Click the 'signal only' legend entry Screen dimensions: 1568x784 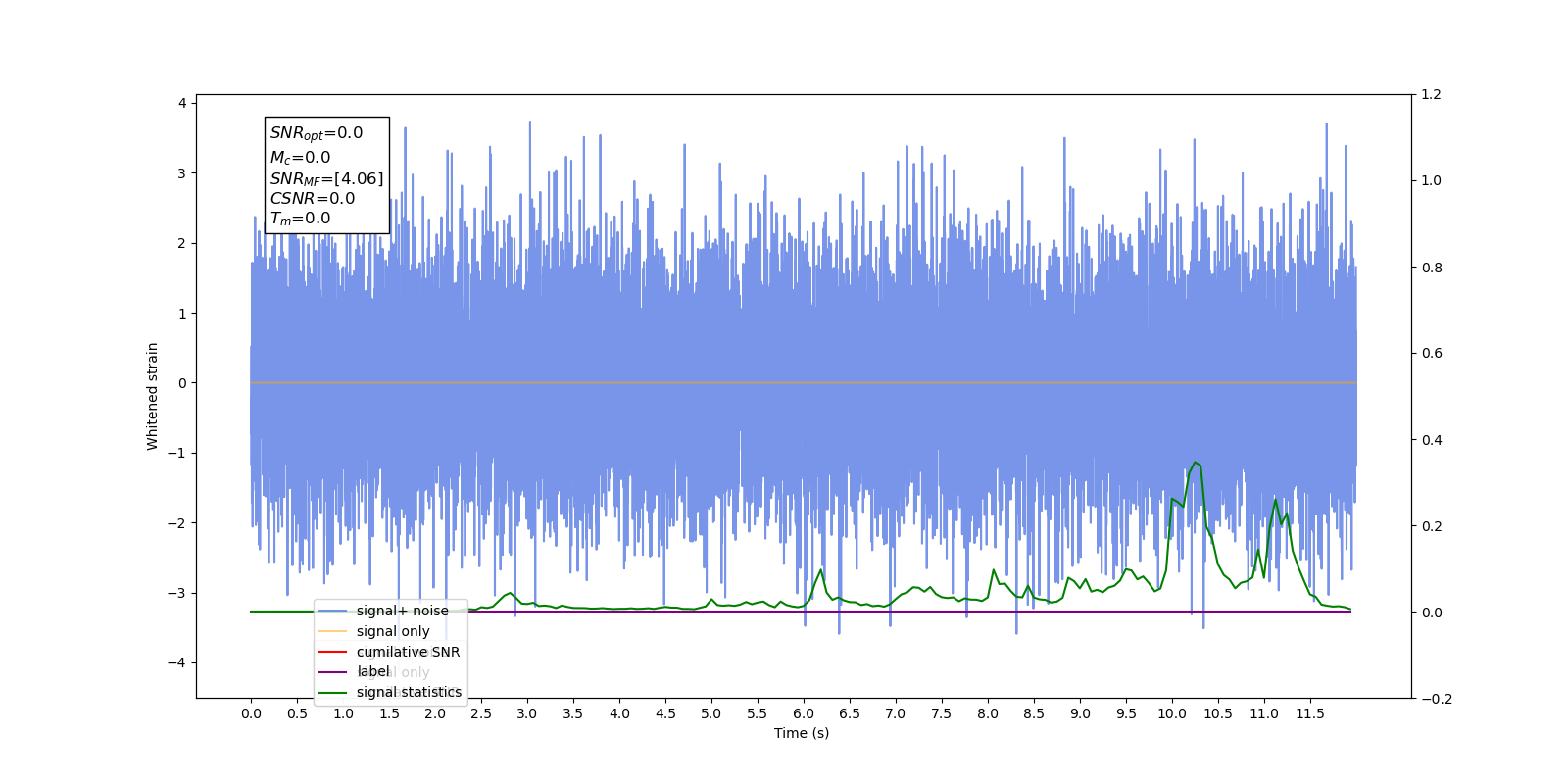pyautogui.click(x=393, y=631)
